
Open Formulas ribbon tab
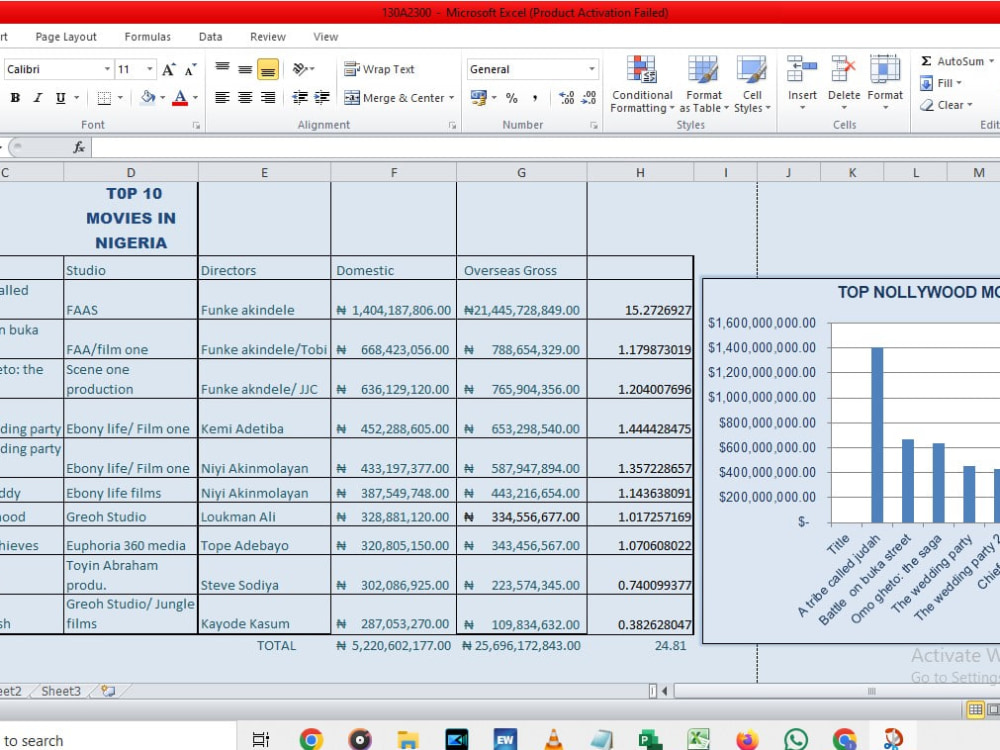tap(147, 37)
